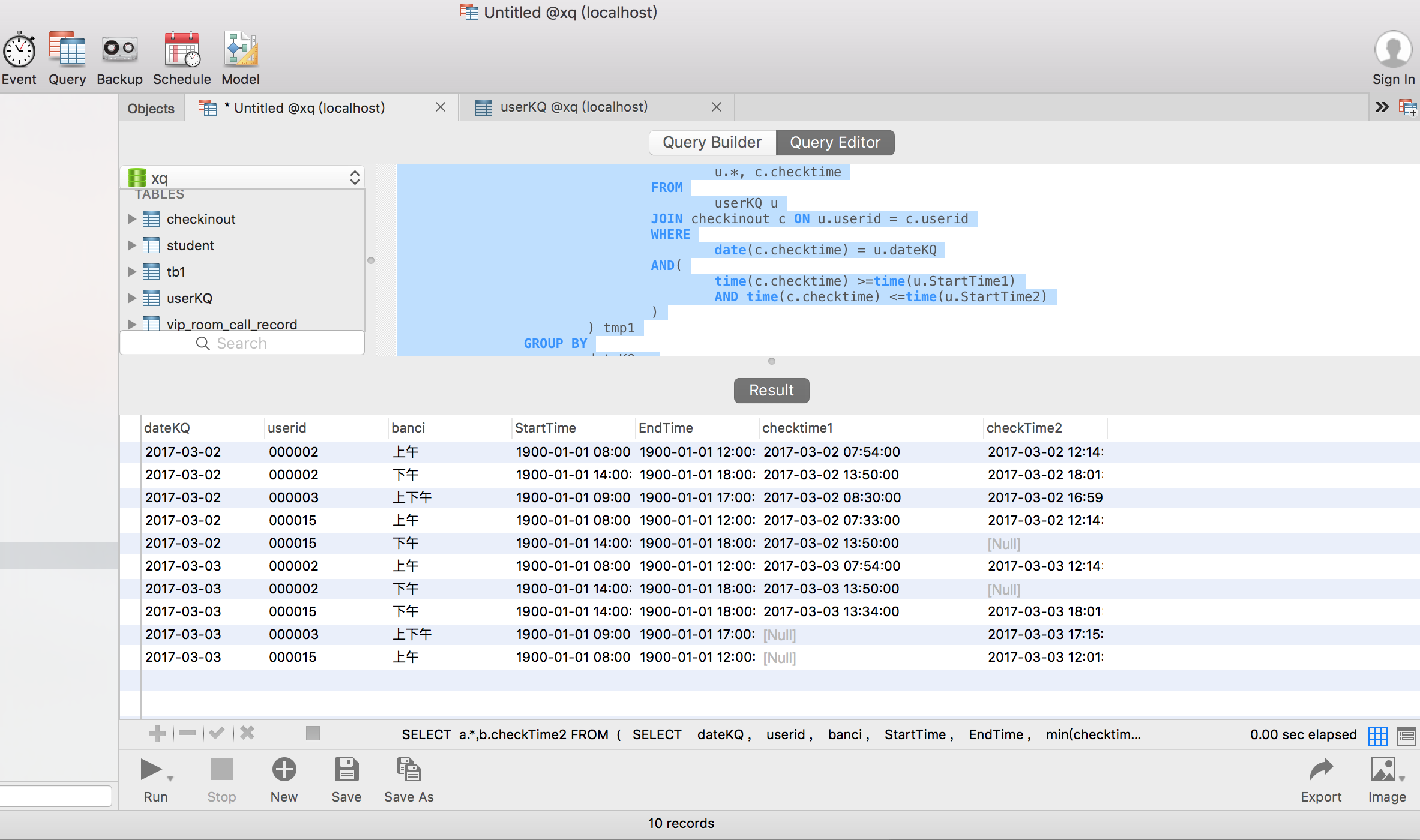Select the checkinout table item
This screenshot has width=1420, height=840.
[201, 219]
